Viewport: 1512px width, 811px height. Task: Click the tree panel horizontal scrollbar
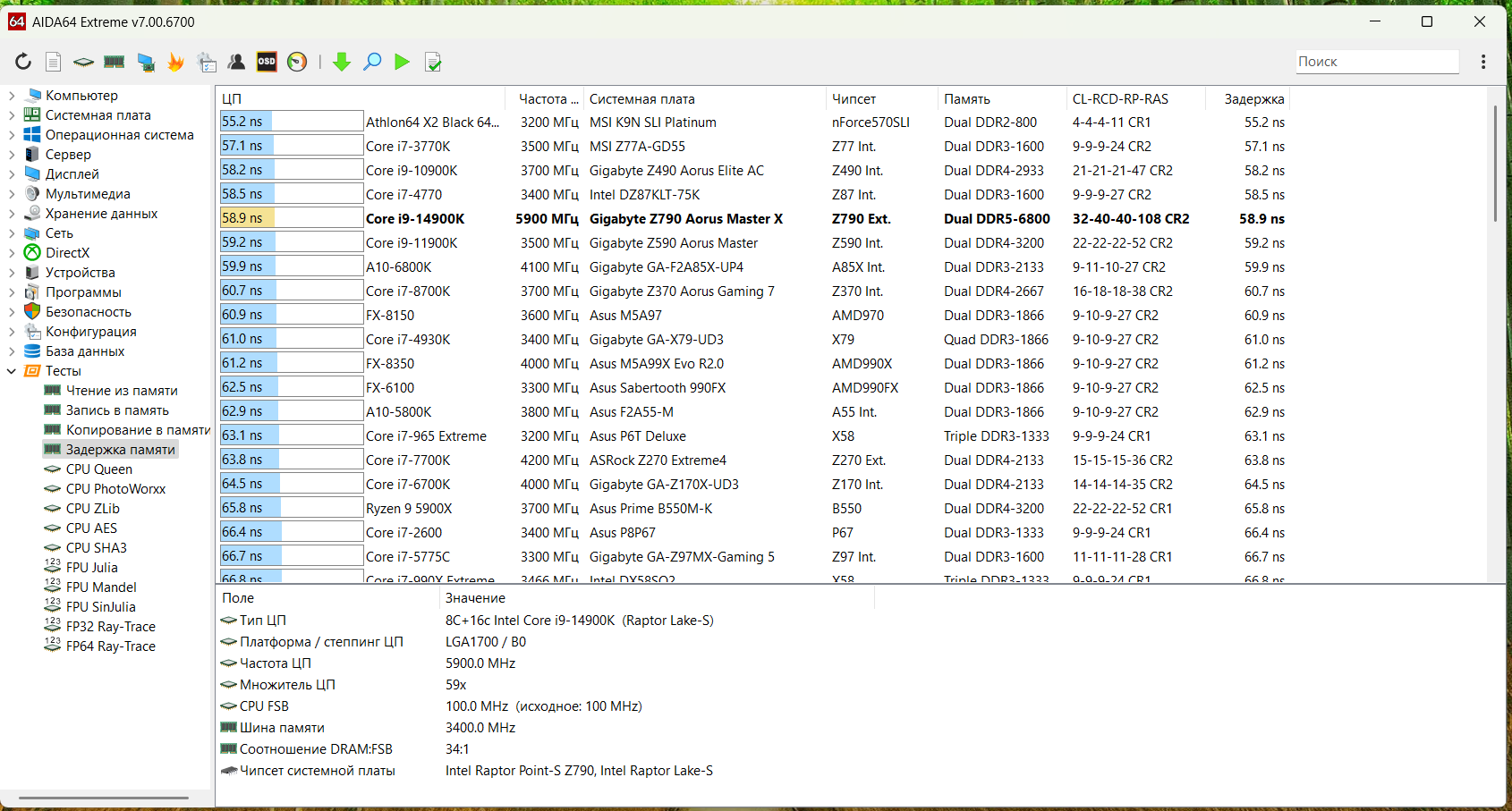(104, 798)
